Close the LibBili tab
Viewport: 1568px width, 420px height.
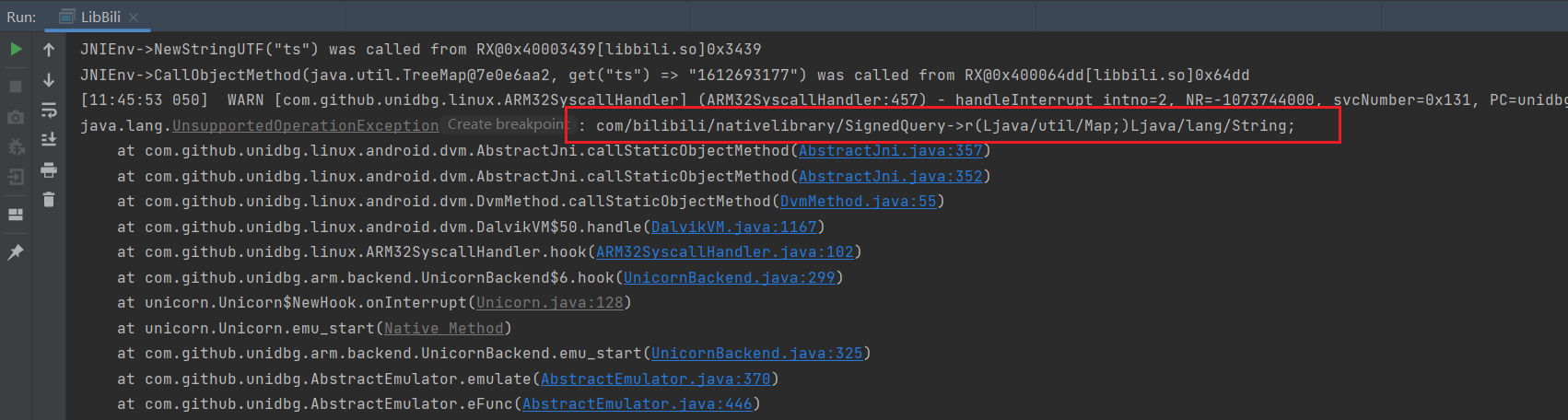[134, 17]
